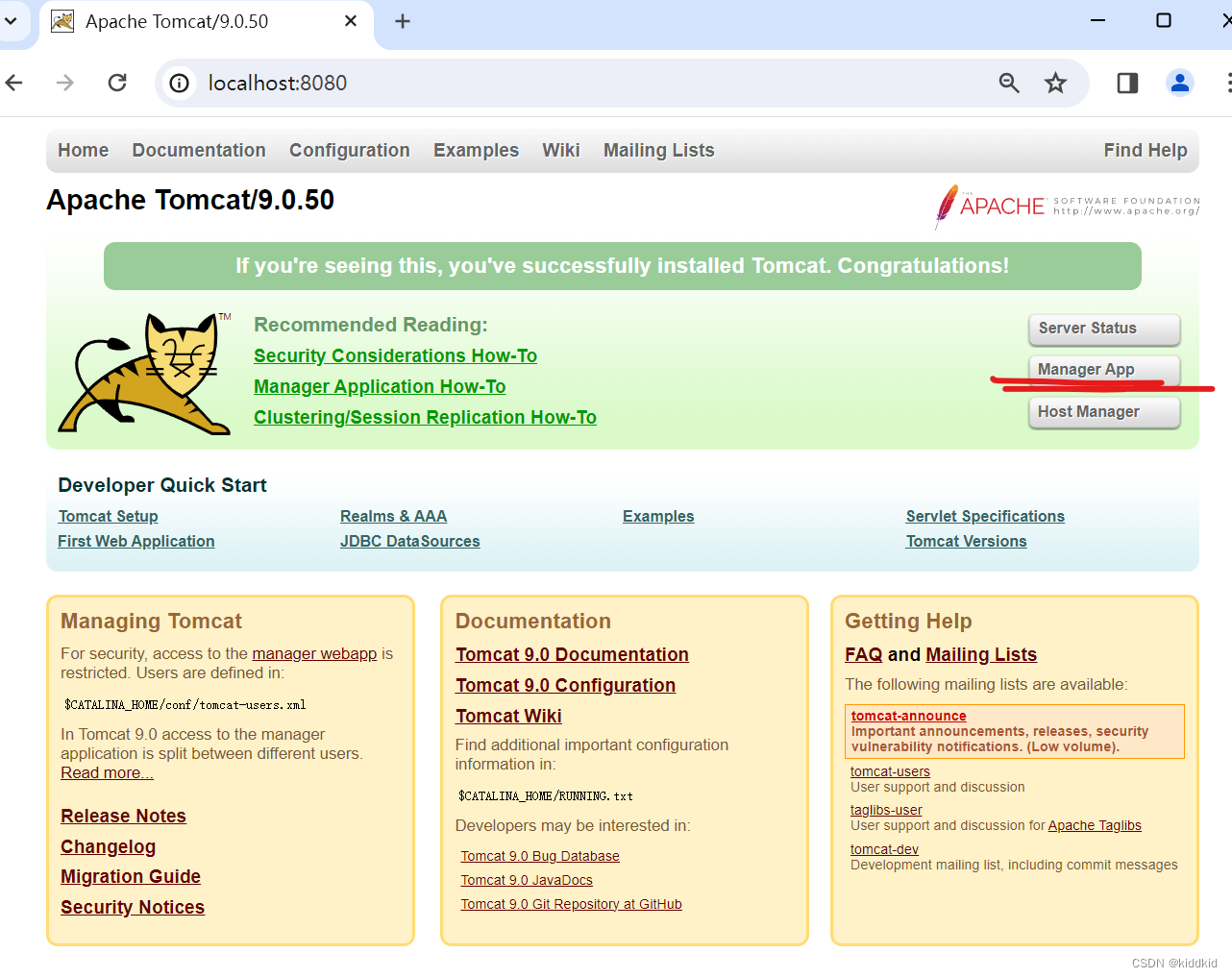Screen dimensions: 1232x977
Task: Follow the First Web Application link
Action: pos(136,541)
